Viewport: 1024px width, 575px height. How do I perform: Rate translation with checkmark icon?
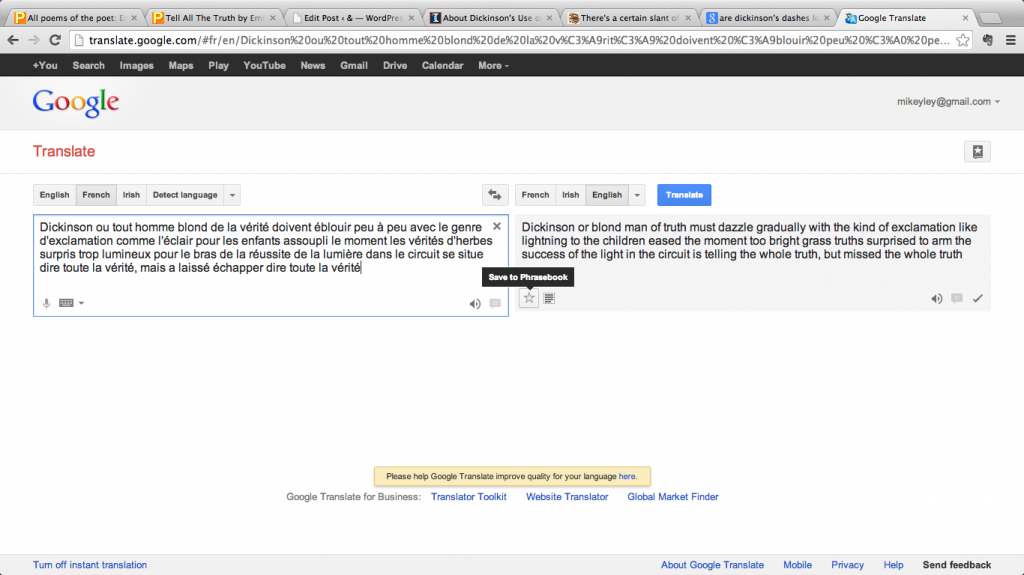click(x=978, y=299)
